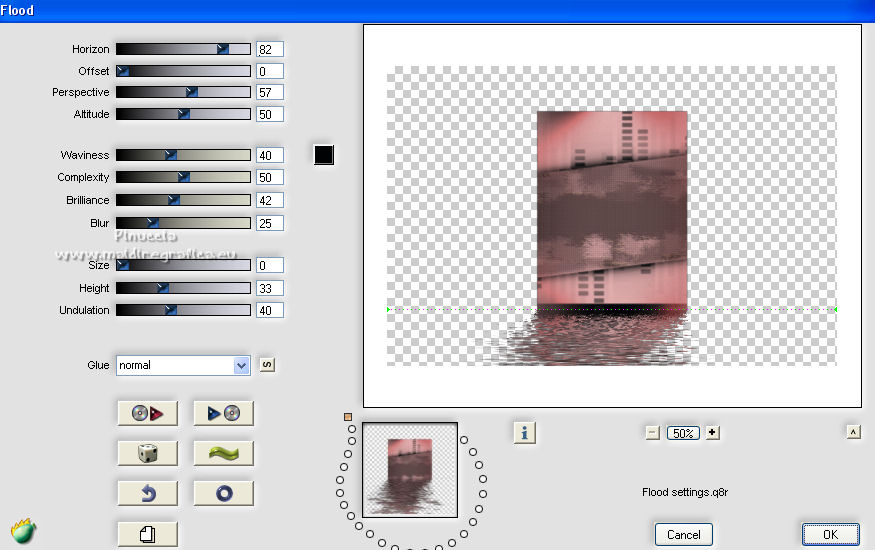
Task: Click the green wave button
Action: pyautogui.click(x=224, y=453)
